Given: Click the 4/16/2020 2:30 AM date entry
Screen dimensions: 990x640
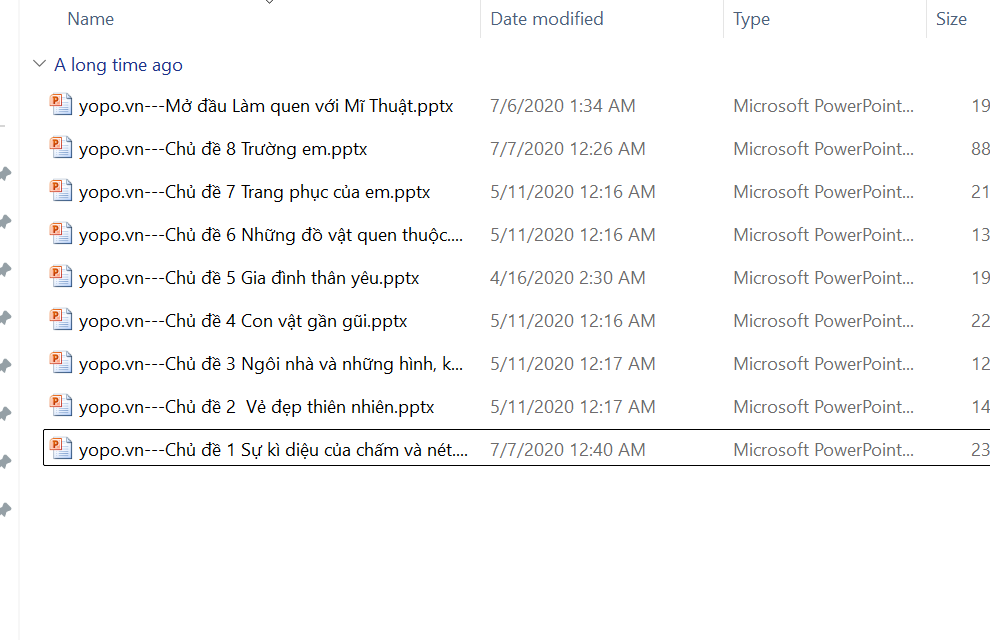Looking at the screenshot, I should [569, 278].
